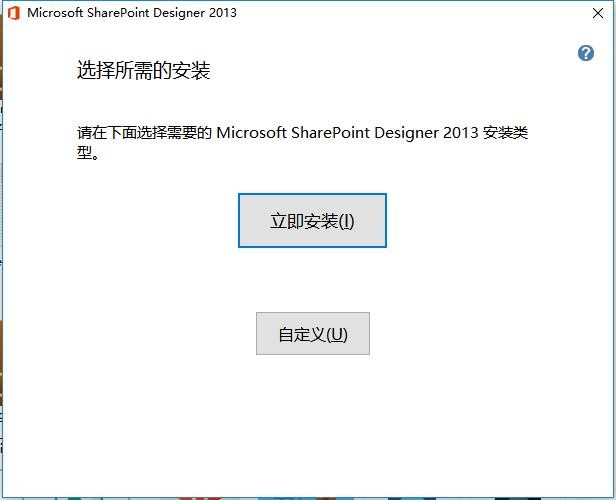Click the Office logo in title bar
The image size is (616, 500).
point(14,13)
